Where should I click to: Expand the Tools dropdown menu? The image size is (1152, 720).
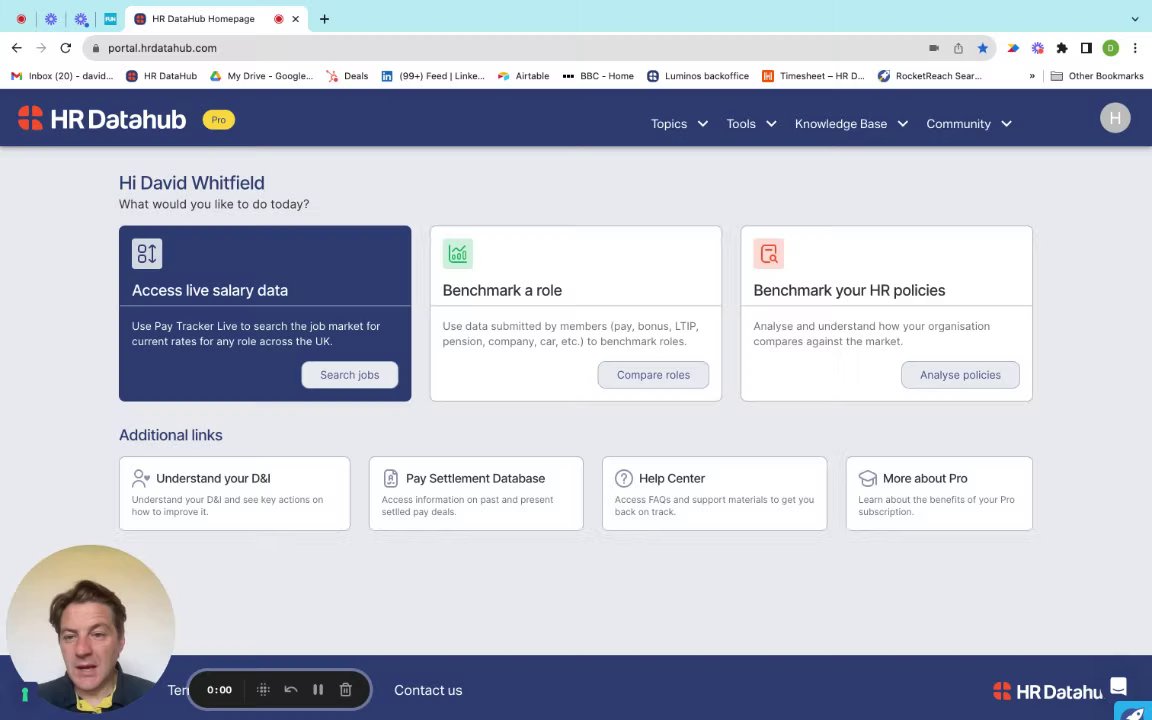[x=751, y=123]
